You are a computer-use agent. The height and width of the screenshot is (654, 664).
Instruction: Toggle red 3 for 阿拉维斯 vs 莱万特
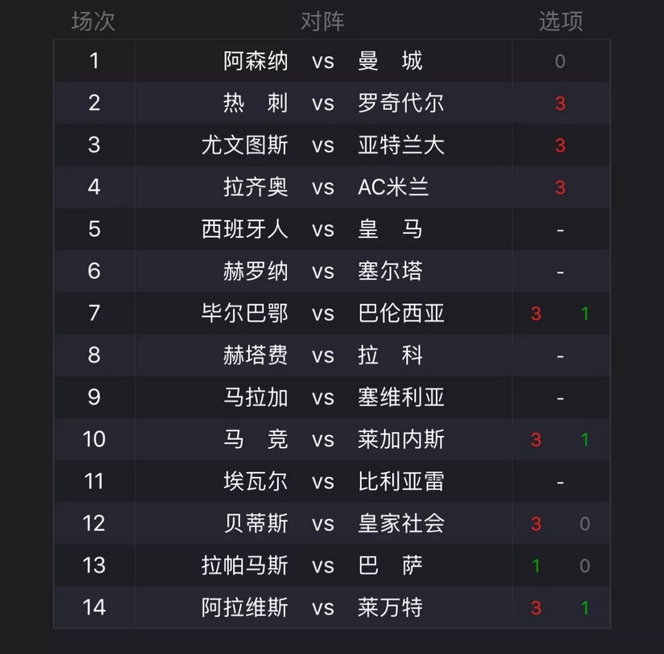[536, 608]
